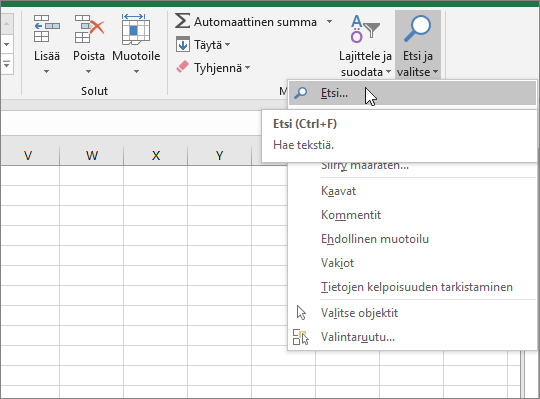540x399 pixels.
Task: Choose Valitse objektit text in menu
Action: [359, 313]
